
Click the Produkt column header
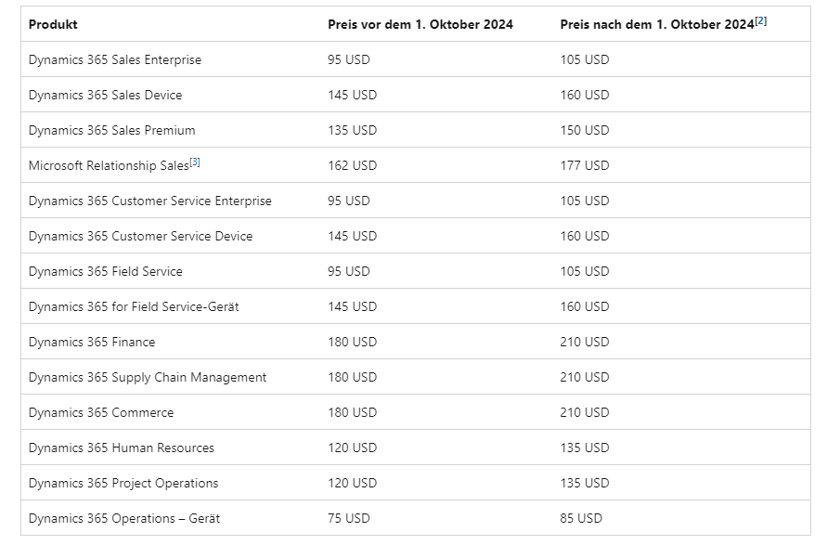[53, 24]
